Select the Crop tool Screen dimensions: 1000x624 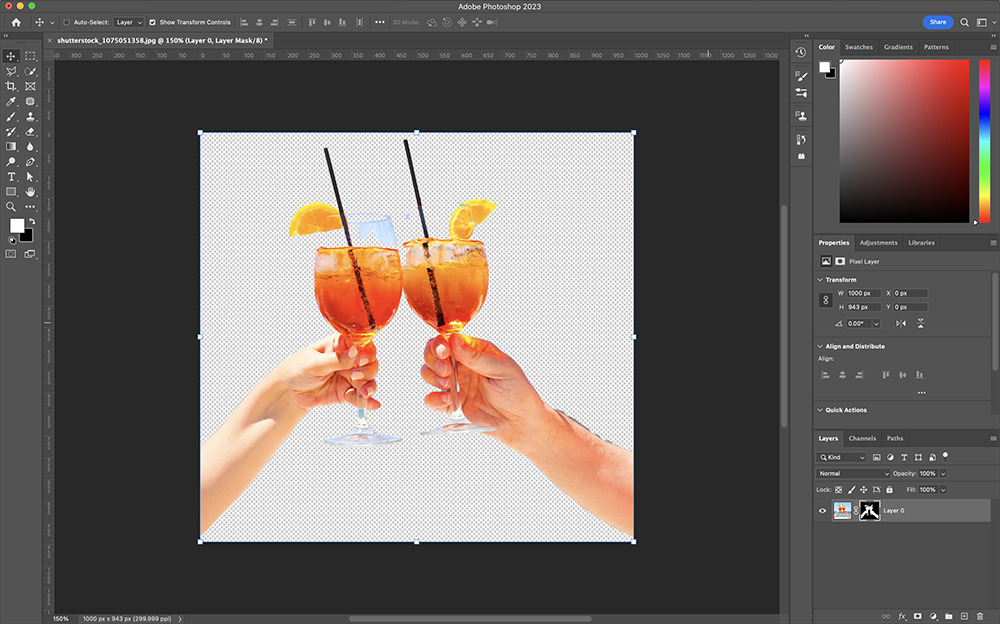11,86
